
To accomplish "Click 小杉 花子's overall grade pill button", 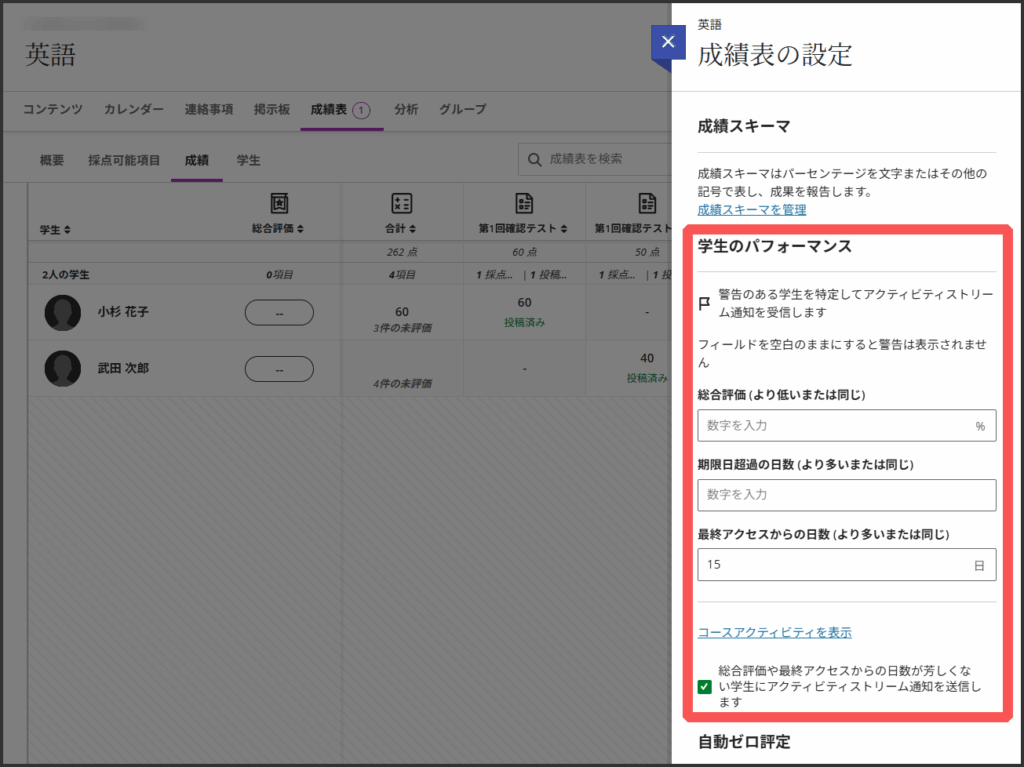I will pyautogui.click(x=279, y=313).
